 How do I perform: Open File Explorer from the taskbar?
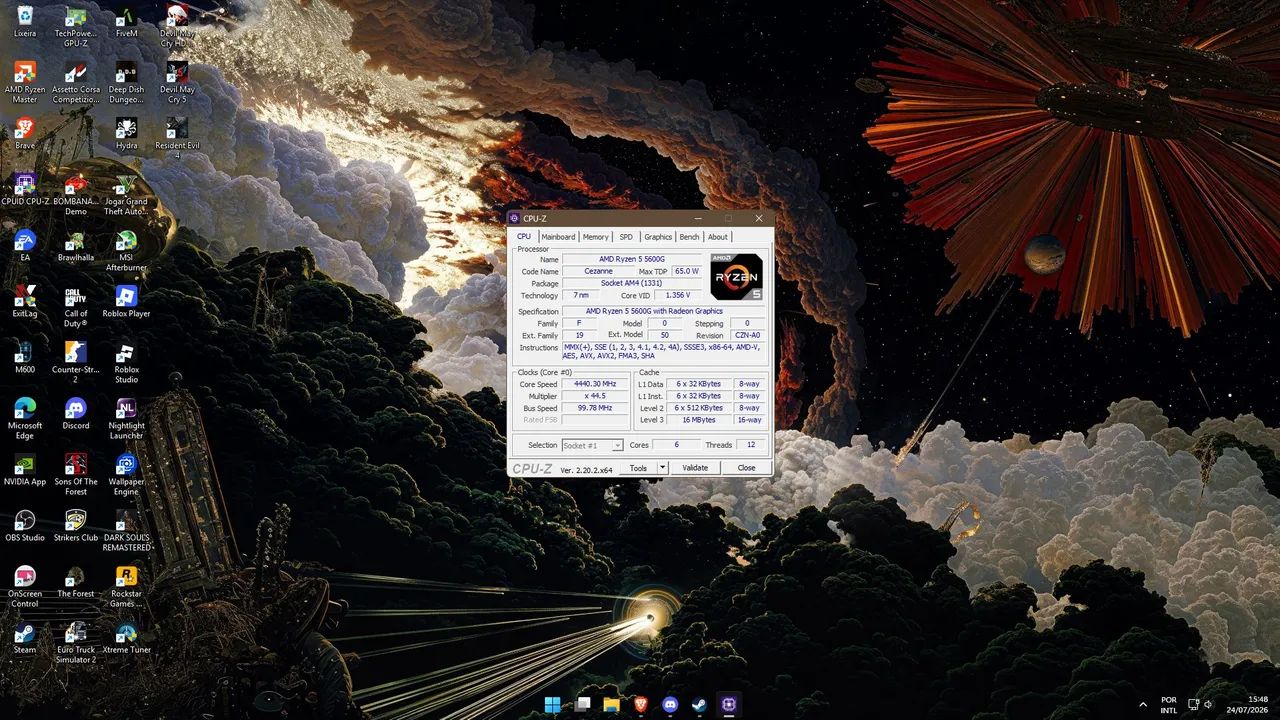tap(612, 704)
